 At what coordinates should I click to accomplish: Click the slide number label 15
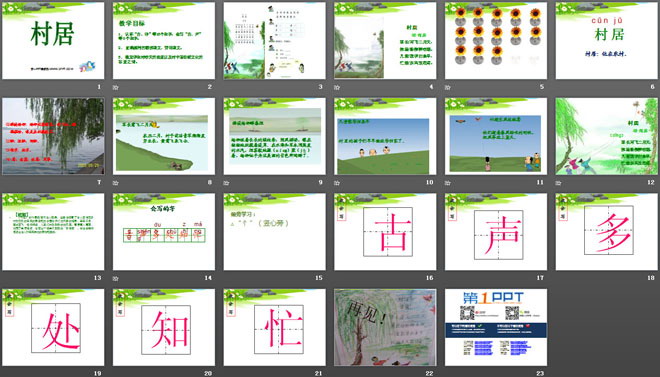(x=319, y=278)
